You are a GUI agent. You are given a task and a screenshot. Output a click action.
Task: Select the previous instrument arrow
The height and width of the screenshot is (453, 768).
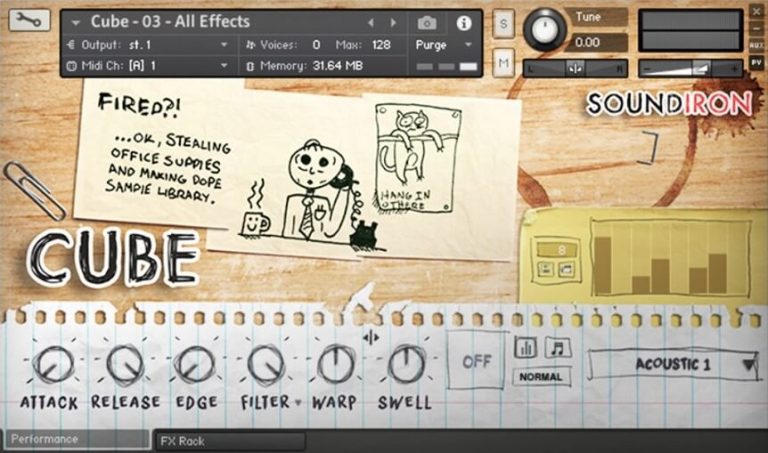coord(370,22)
